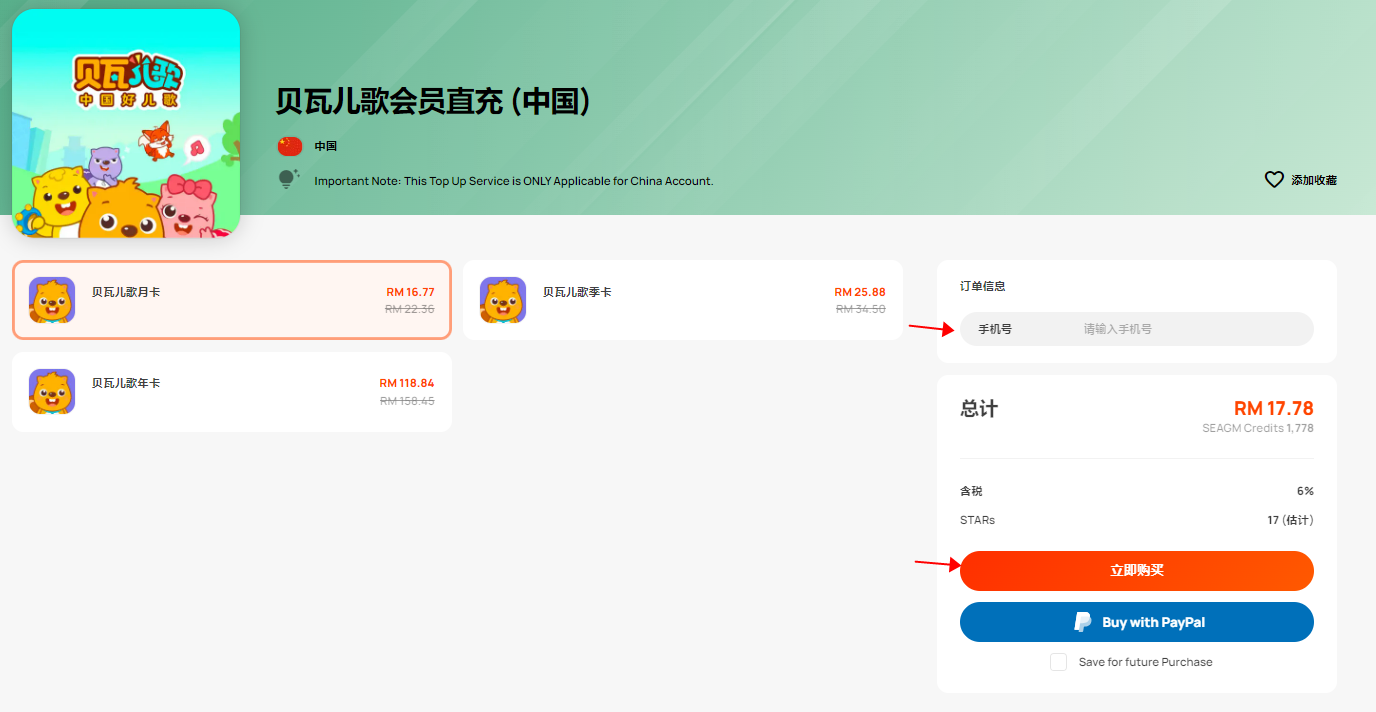Image resolution: width=1376 pixels, height=712 pixels.
Task: Click the heart icon to add favorite
Action: coord(1274,180)
